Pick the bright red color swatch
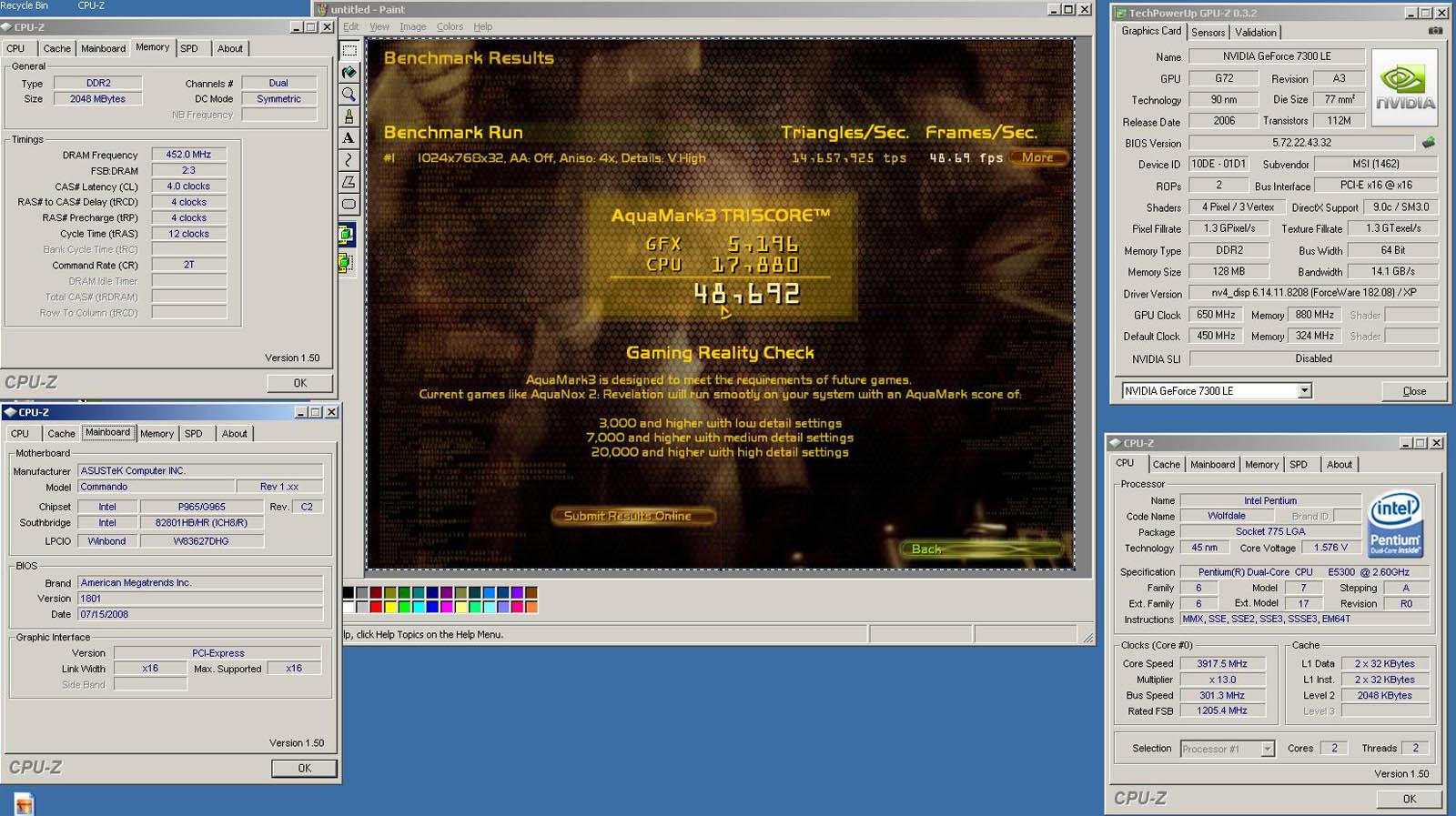Viewport: 1456px width, 816px height. (376, 607)
